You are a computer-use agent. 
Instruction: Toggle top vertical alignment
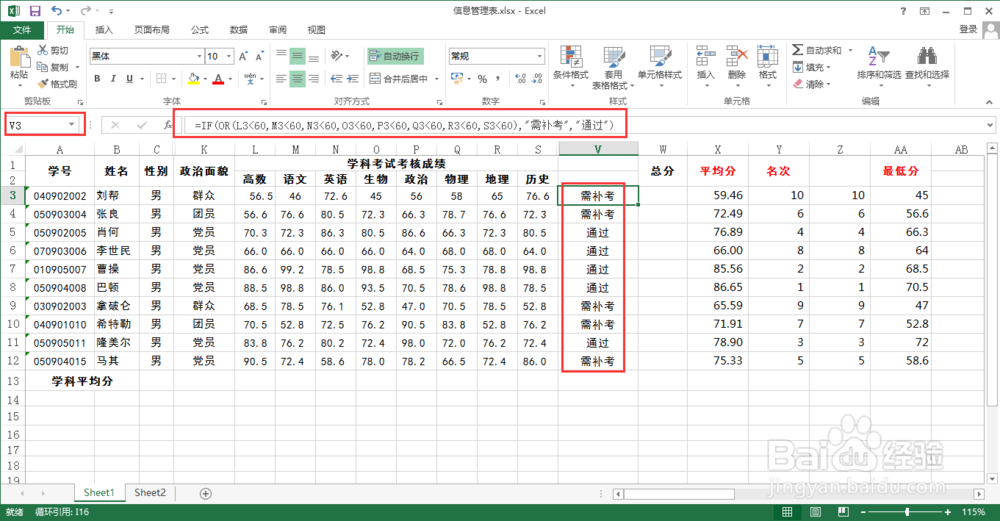[281, 56]
